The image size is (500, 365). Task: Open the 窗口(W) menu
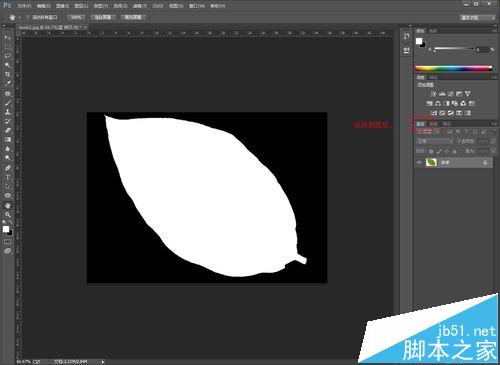point(197,6)
